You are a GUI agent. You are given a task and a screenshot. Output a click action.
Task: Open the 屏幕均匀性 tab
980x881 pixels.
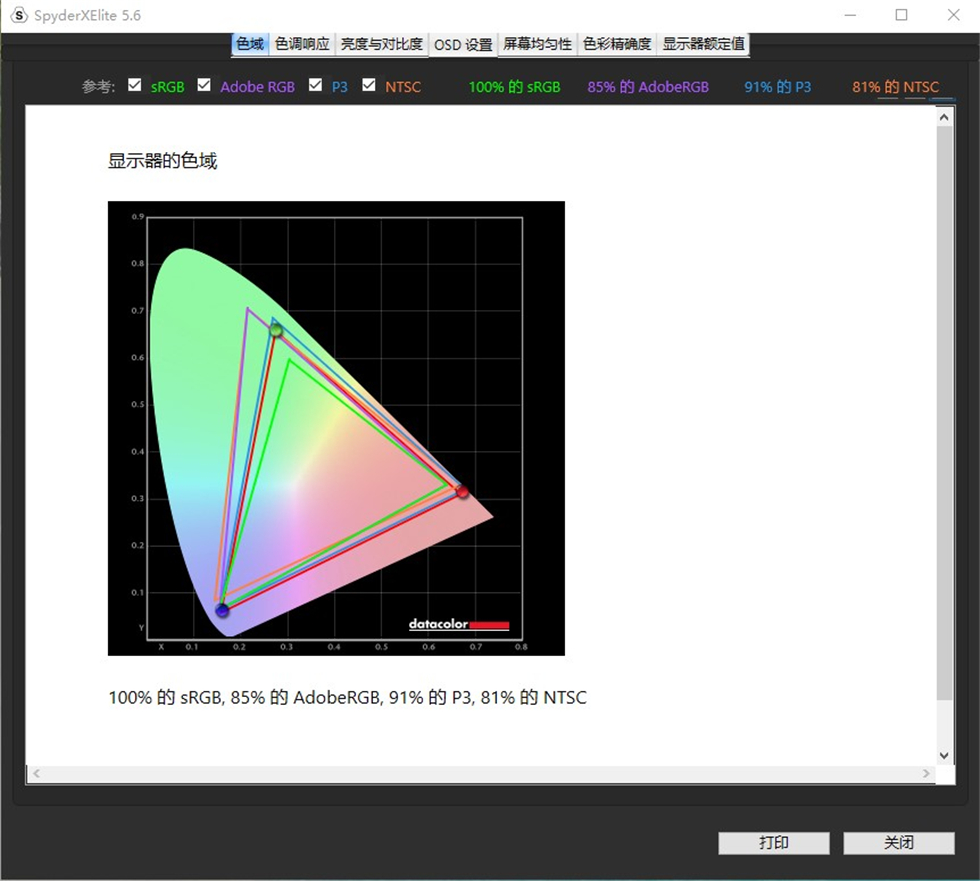click(539, 44)
